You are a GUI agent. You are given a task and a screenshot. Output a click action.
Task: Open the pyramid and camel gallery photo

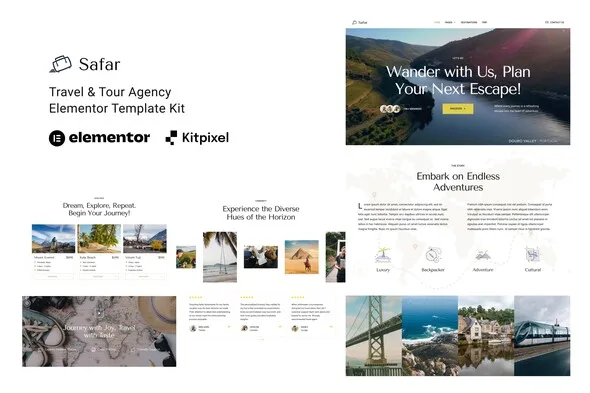(x=302, y=257)
